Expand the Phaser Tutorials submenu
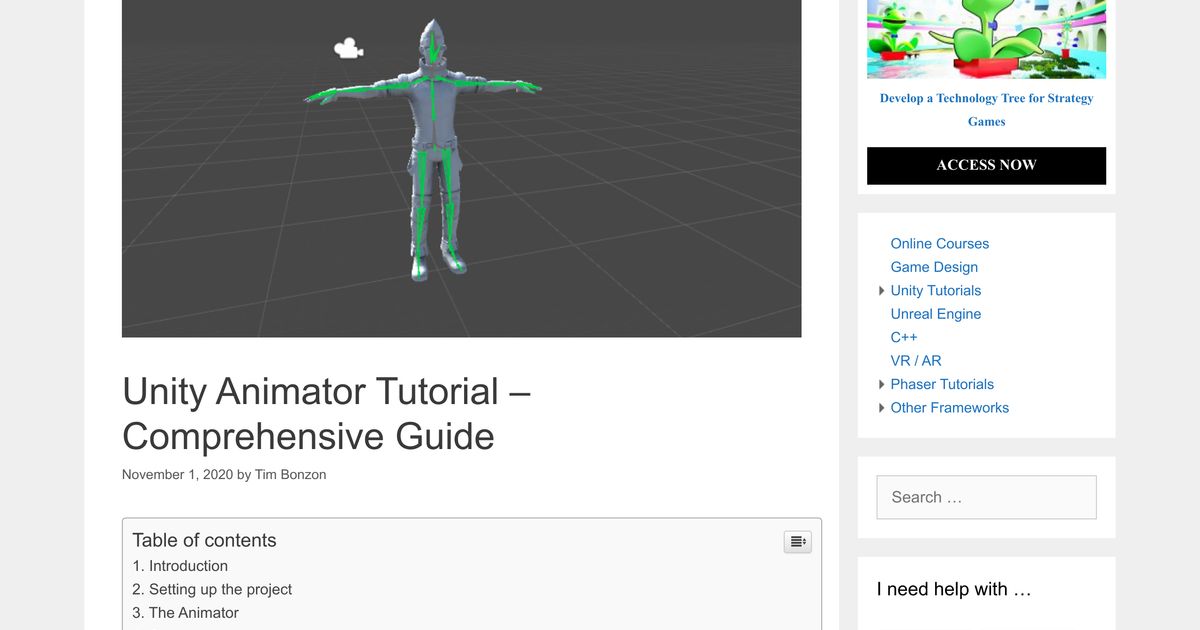 click(x=881, y=384)
